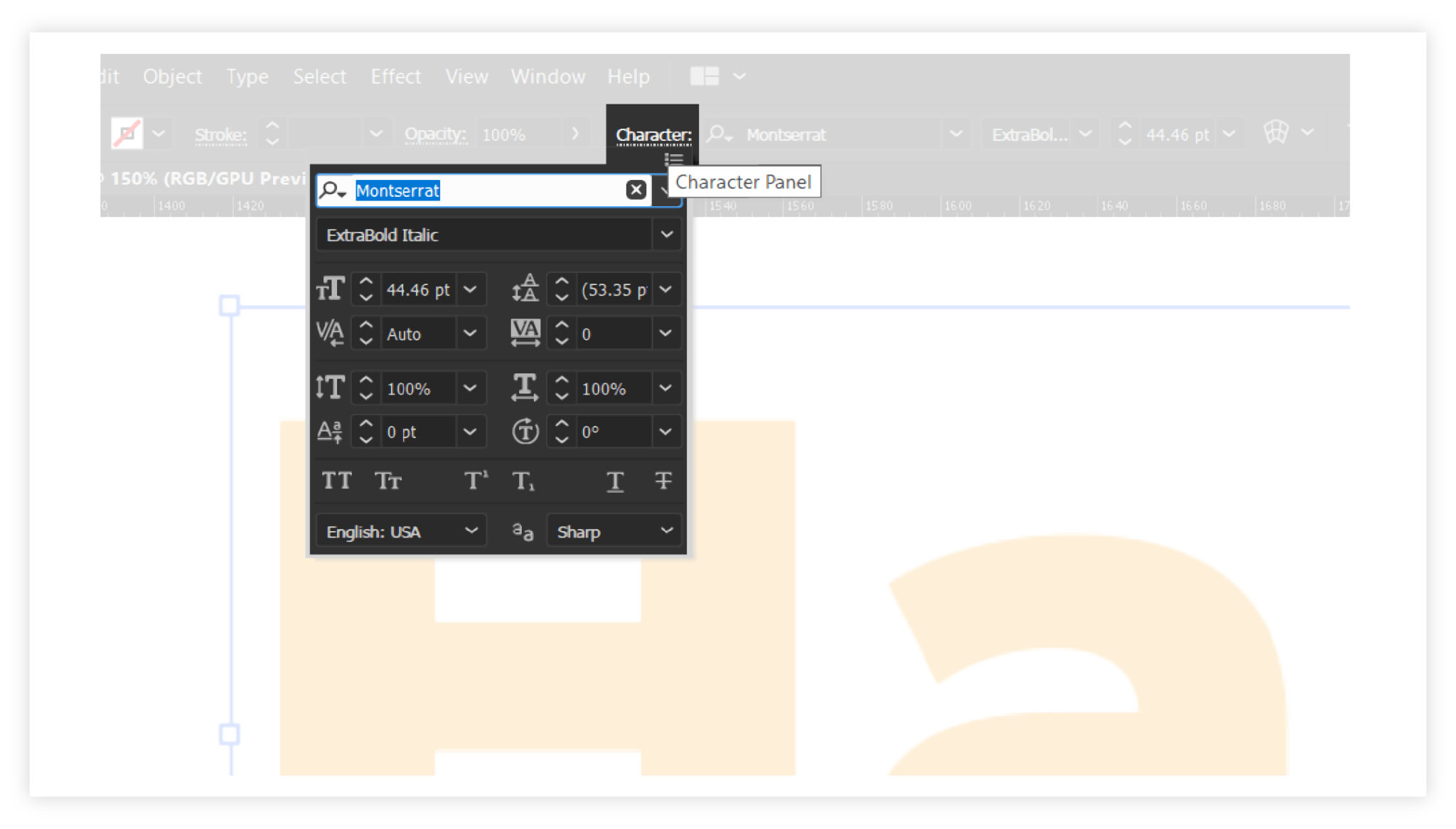Screen dimensions: 1456x829
Task: Click the vertical scale icon
Action: click(331, 387)
